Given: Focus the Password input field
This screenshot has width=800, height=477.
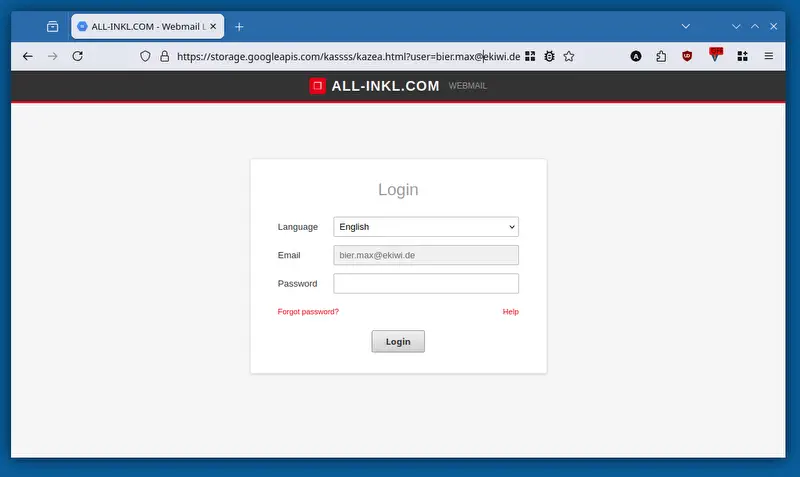Looking at the screenshot, I should [x=426, y=284].
